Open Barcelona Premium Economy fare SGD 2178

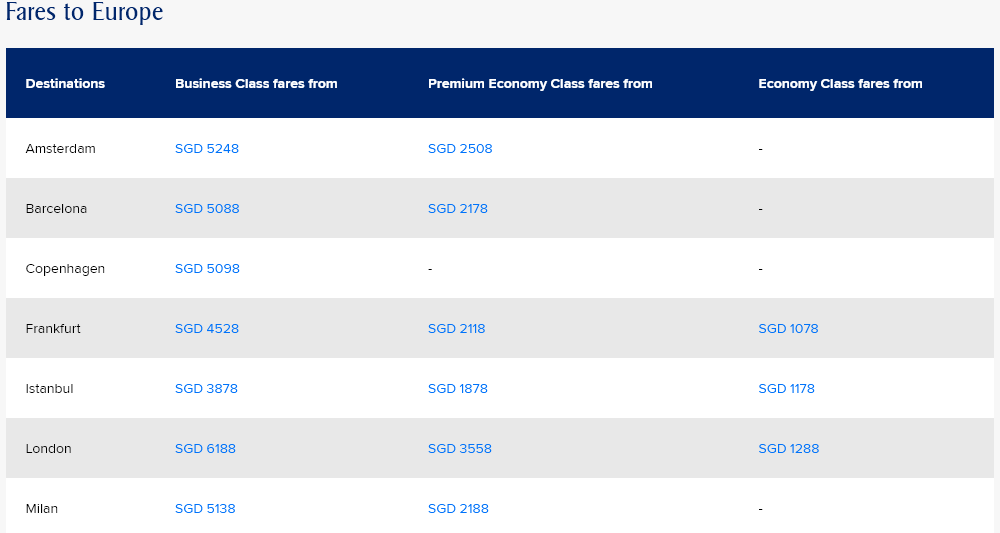click(458, 209)
